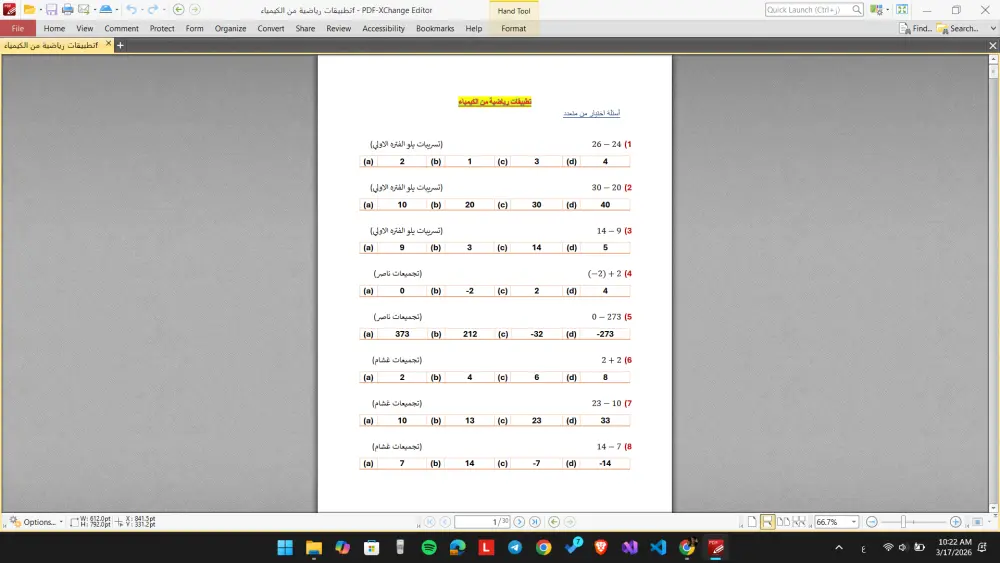Expand the Scan icon dropdown arrow
Viewport: 1000px width, 563px height.
(117, 10)
